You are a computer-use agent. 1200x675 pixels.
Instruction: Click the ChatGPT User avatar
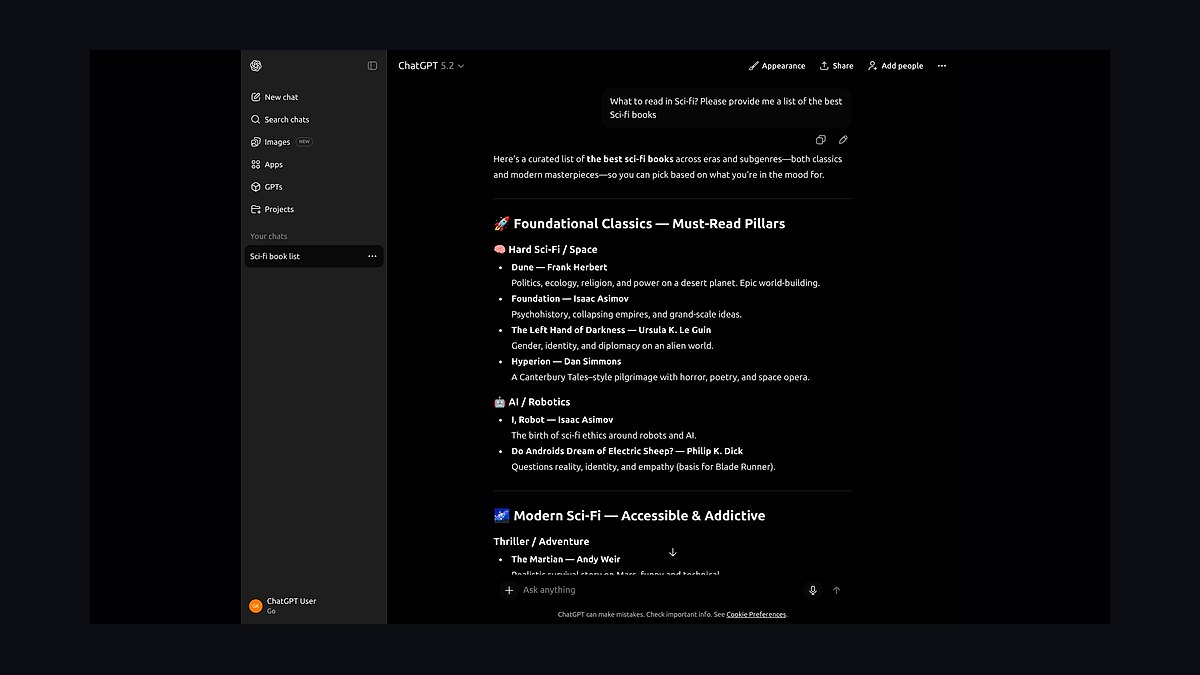[255, 605]
